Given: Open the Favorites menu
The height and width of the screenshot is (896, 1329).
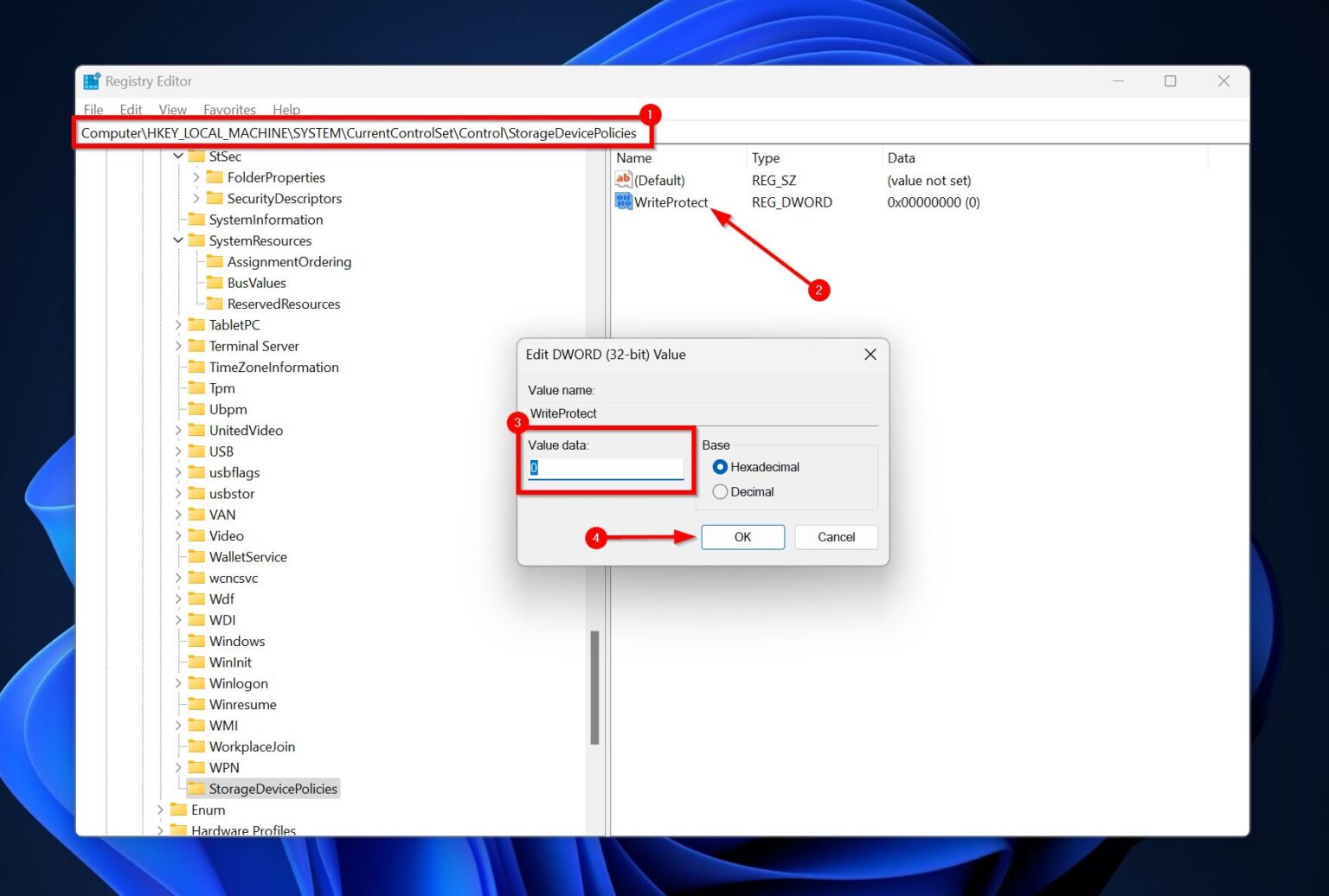Looking at the screenshot, I should coord(228,109).
